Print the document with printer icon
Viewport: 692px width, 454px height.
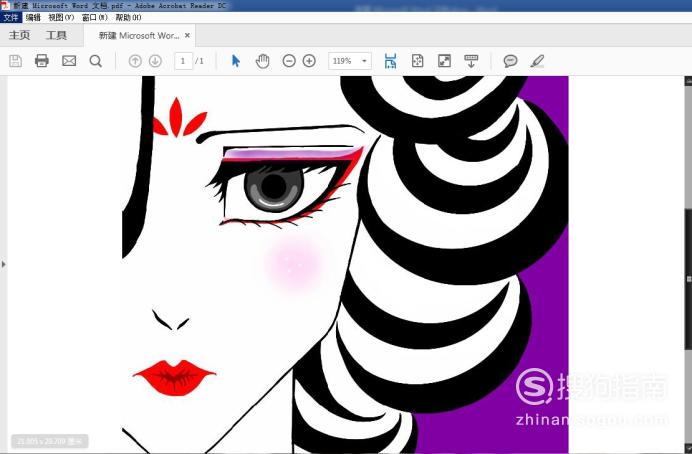[x=42, y=61]
